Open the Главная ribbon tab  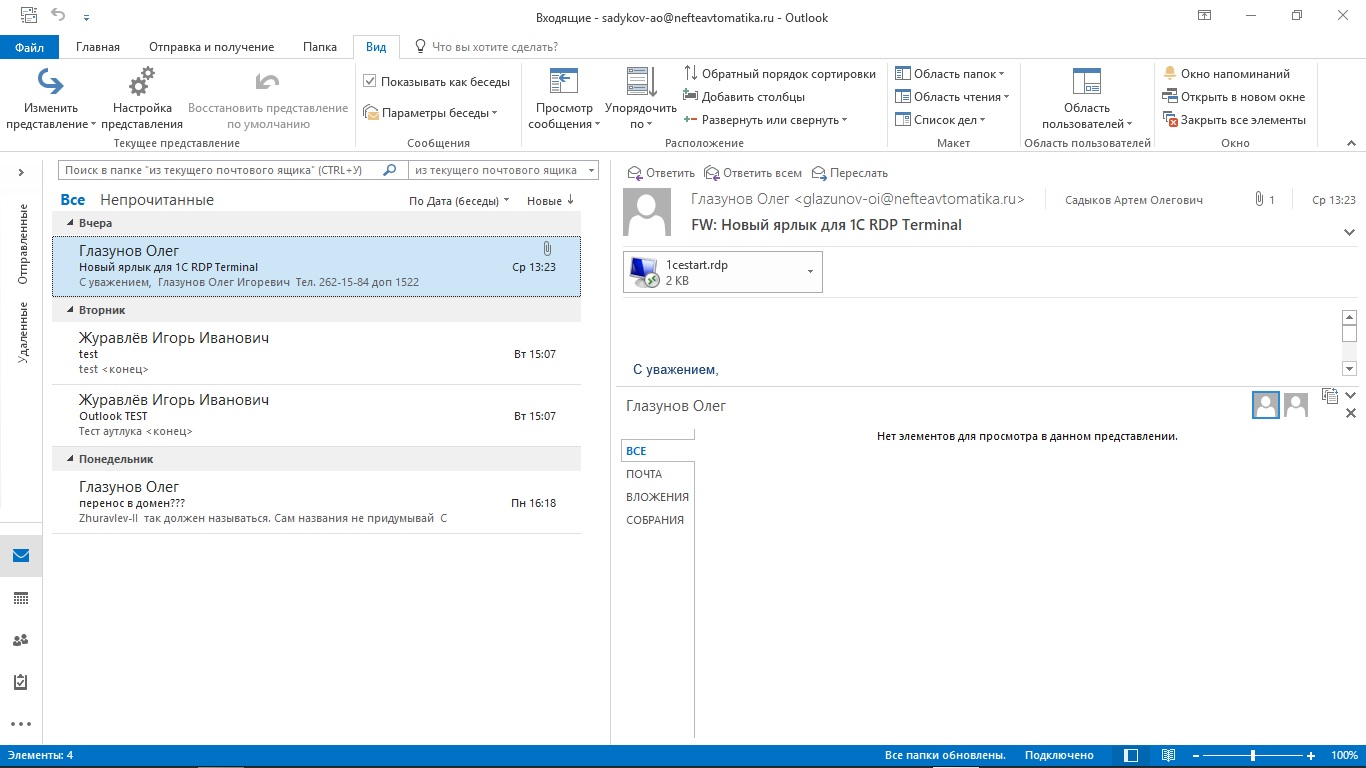[98, 47]
